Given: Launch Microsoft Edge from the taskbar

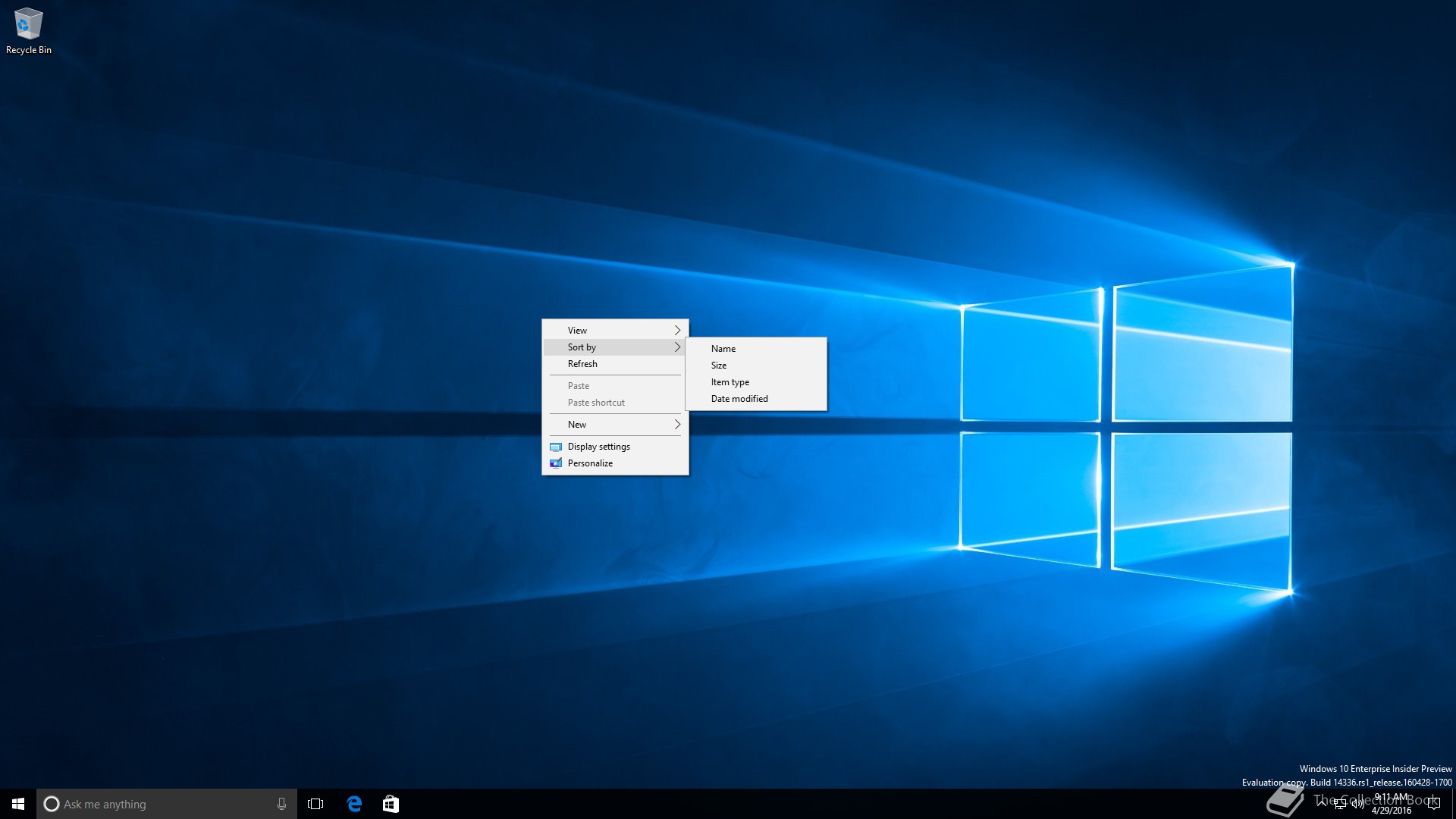Looking at the screenshot, I should [354, 804].
